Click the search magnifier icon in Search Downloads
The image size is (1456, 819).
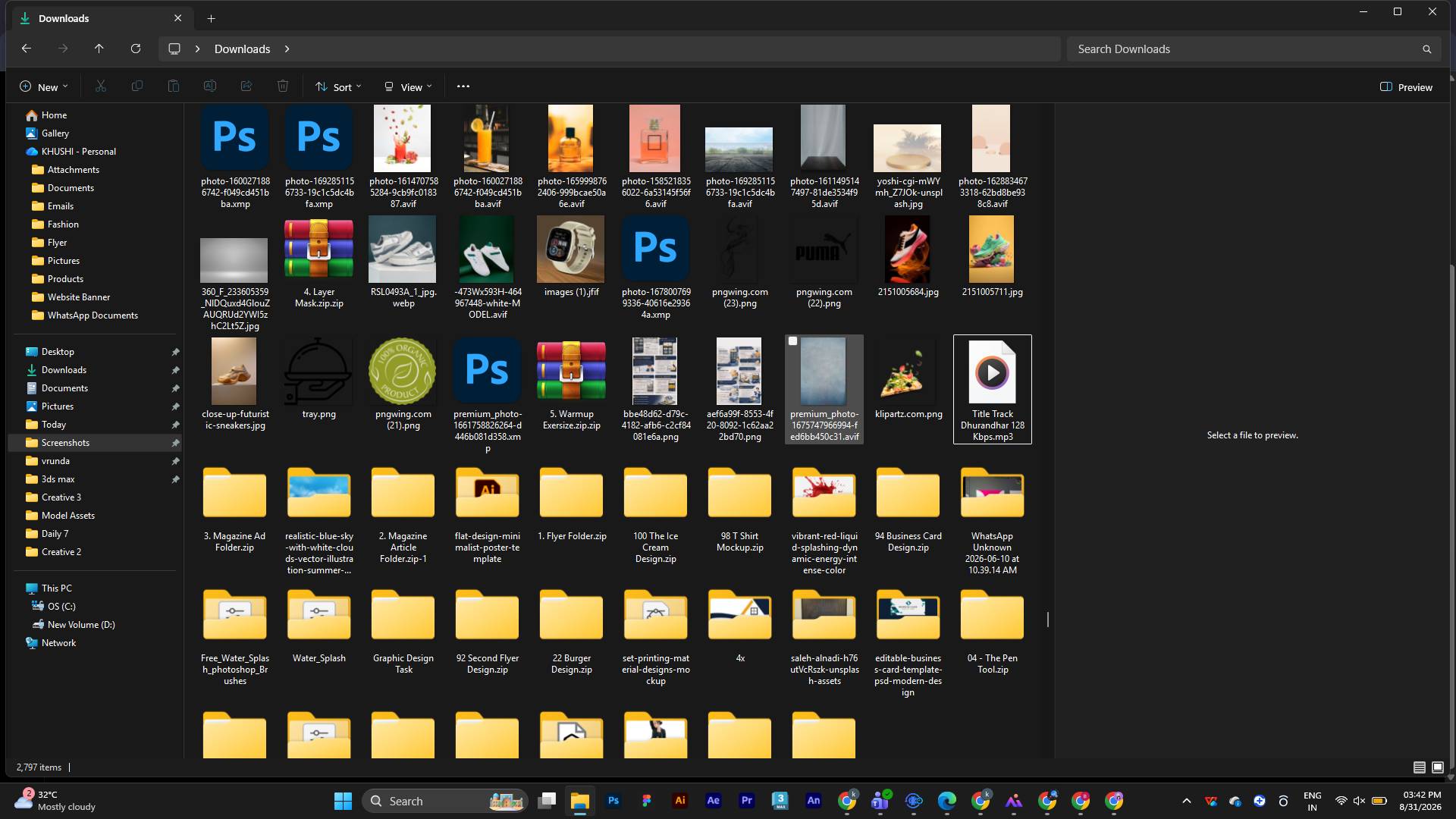click(1426, 49)
